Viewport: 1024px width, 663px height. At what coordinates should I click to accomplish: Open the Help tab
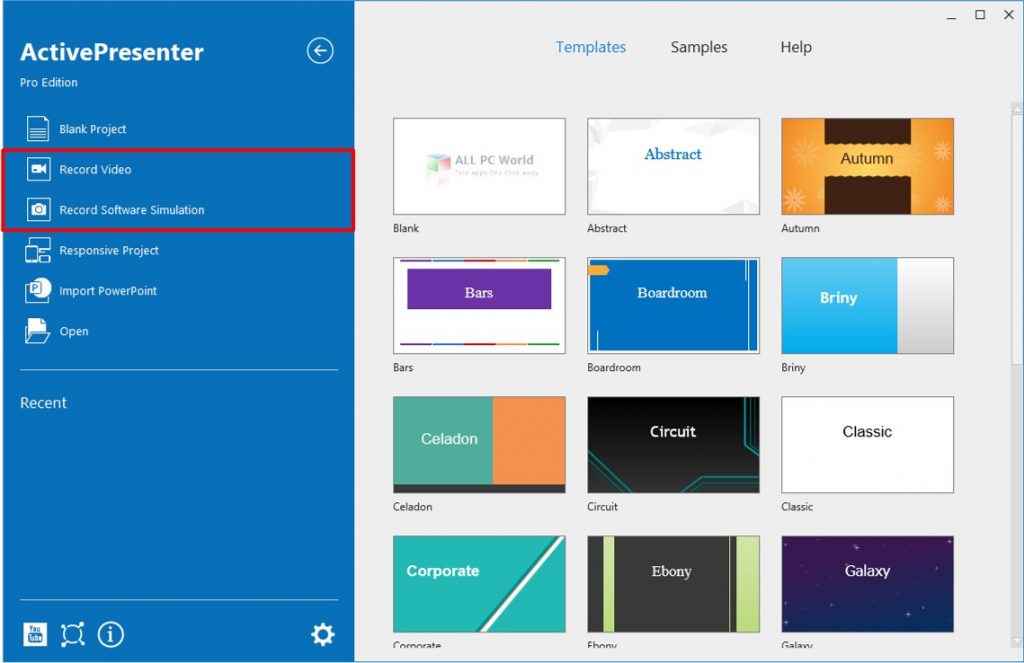tap(795, 47)
